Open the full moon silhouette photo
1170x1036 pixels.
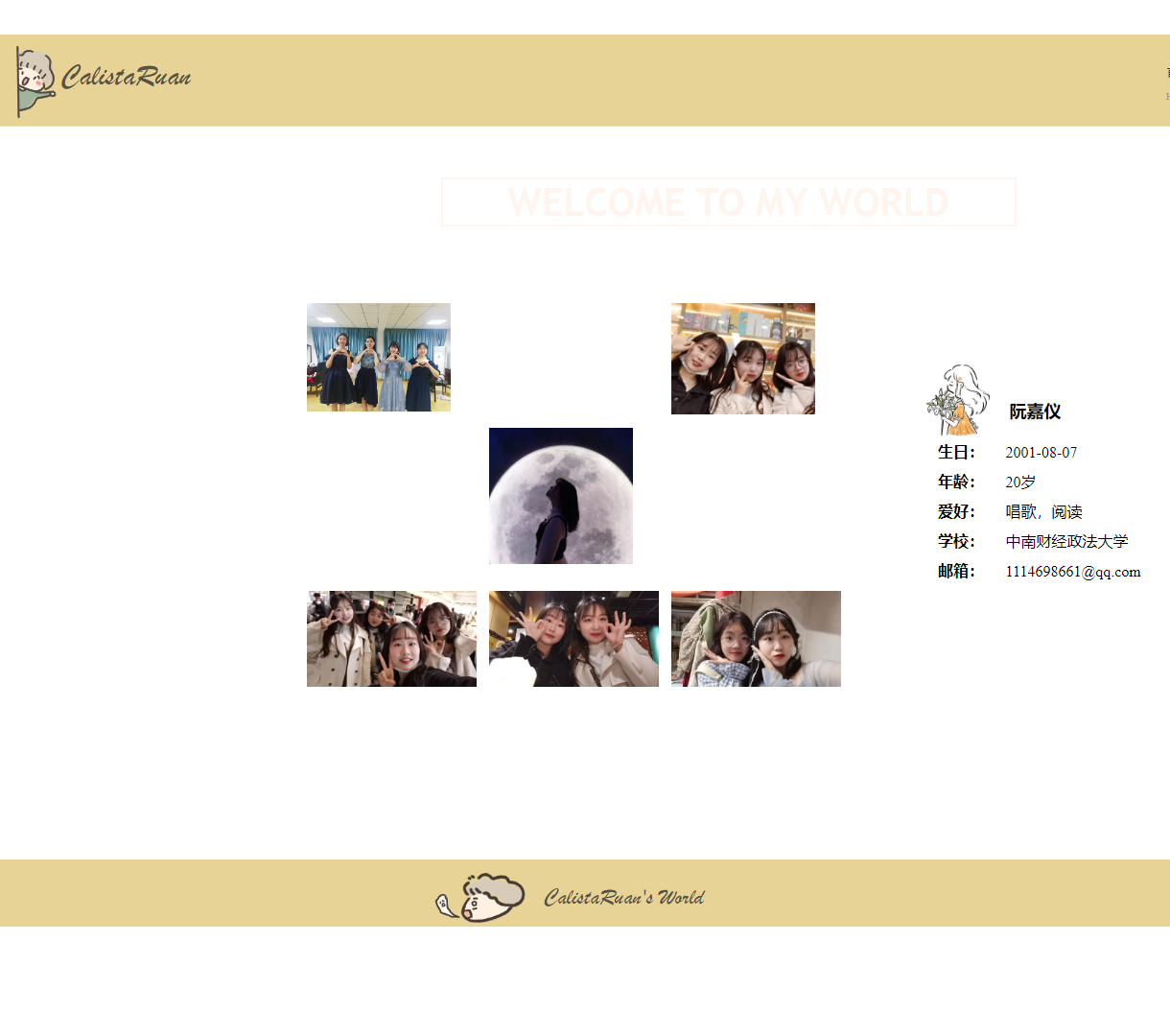(560, 496)
